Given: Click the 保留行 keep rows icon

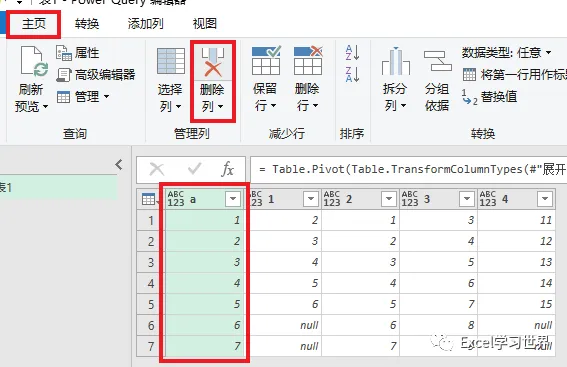Looking at the screenshot, I should [266, 60].
